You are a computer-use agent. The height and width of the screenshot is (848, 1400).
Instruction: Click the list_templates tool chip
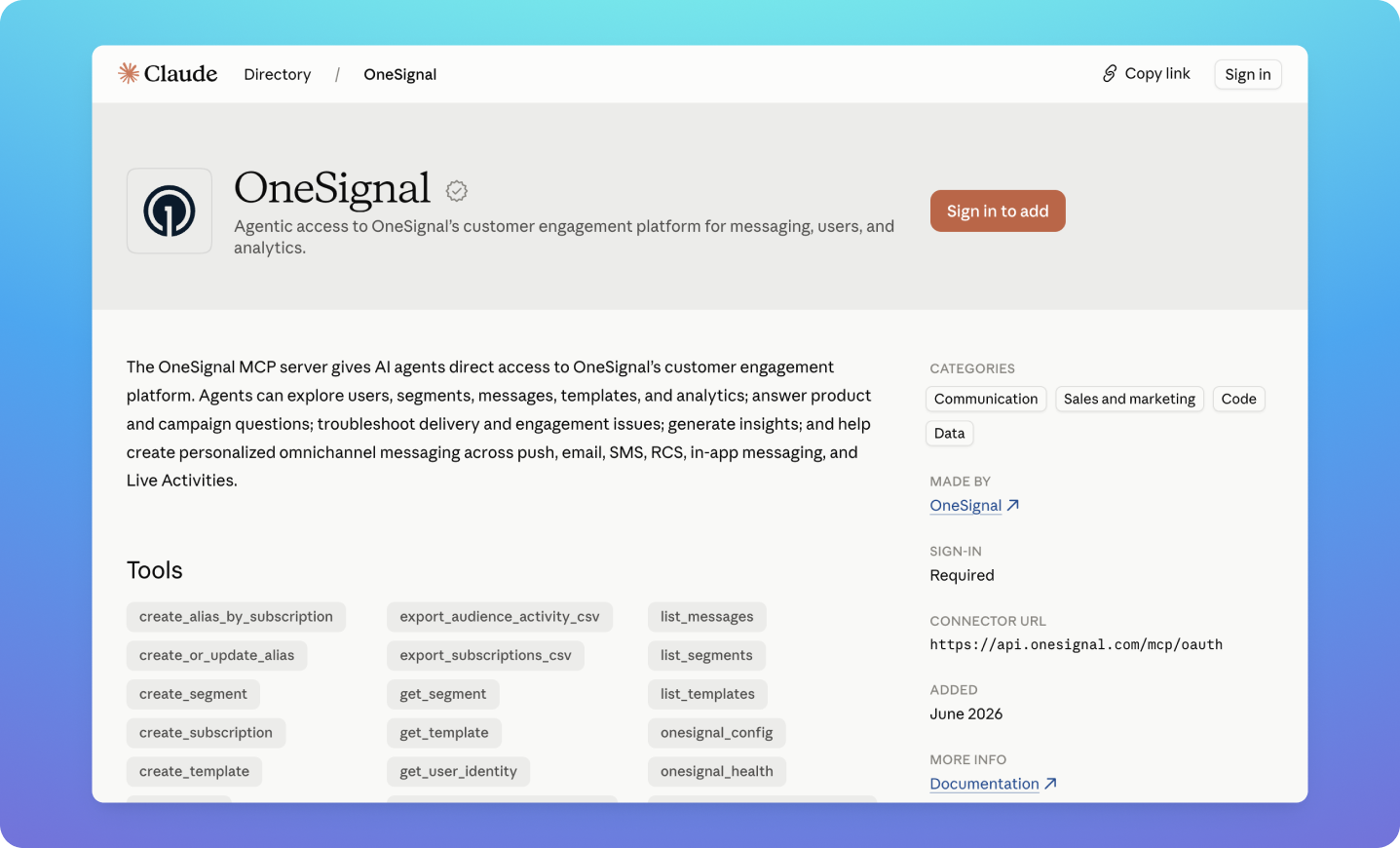[707, 694]
